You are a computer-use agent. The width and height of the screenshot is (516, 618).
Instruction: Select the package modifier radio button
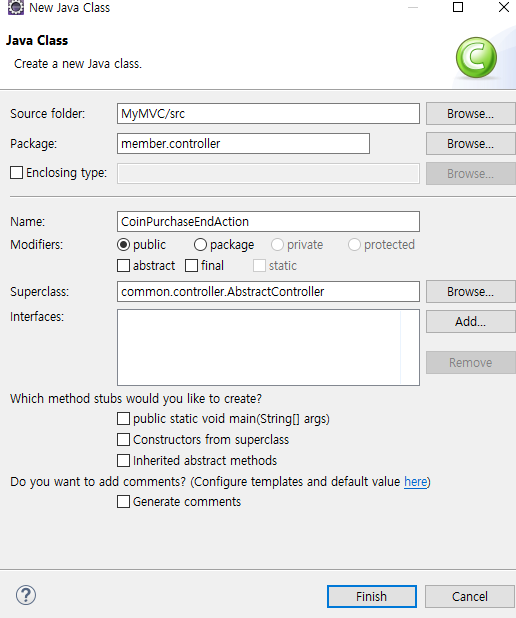click(200, 245)
